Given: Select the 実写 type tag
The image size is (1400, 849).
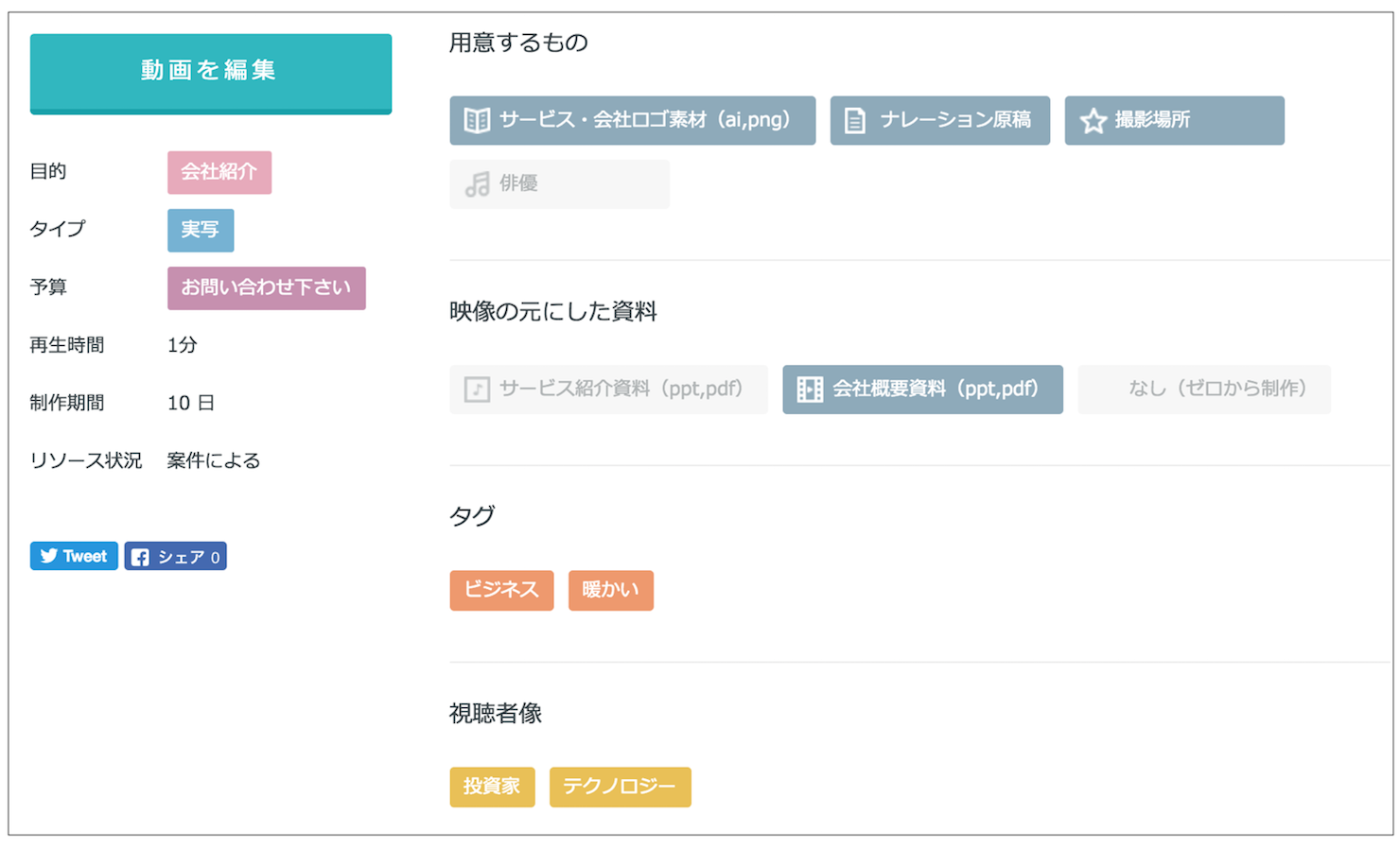Looking at the screenshot, I should pos(201,230).
